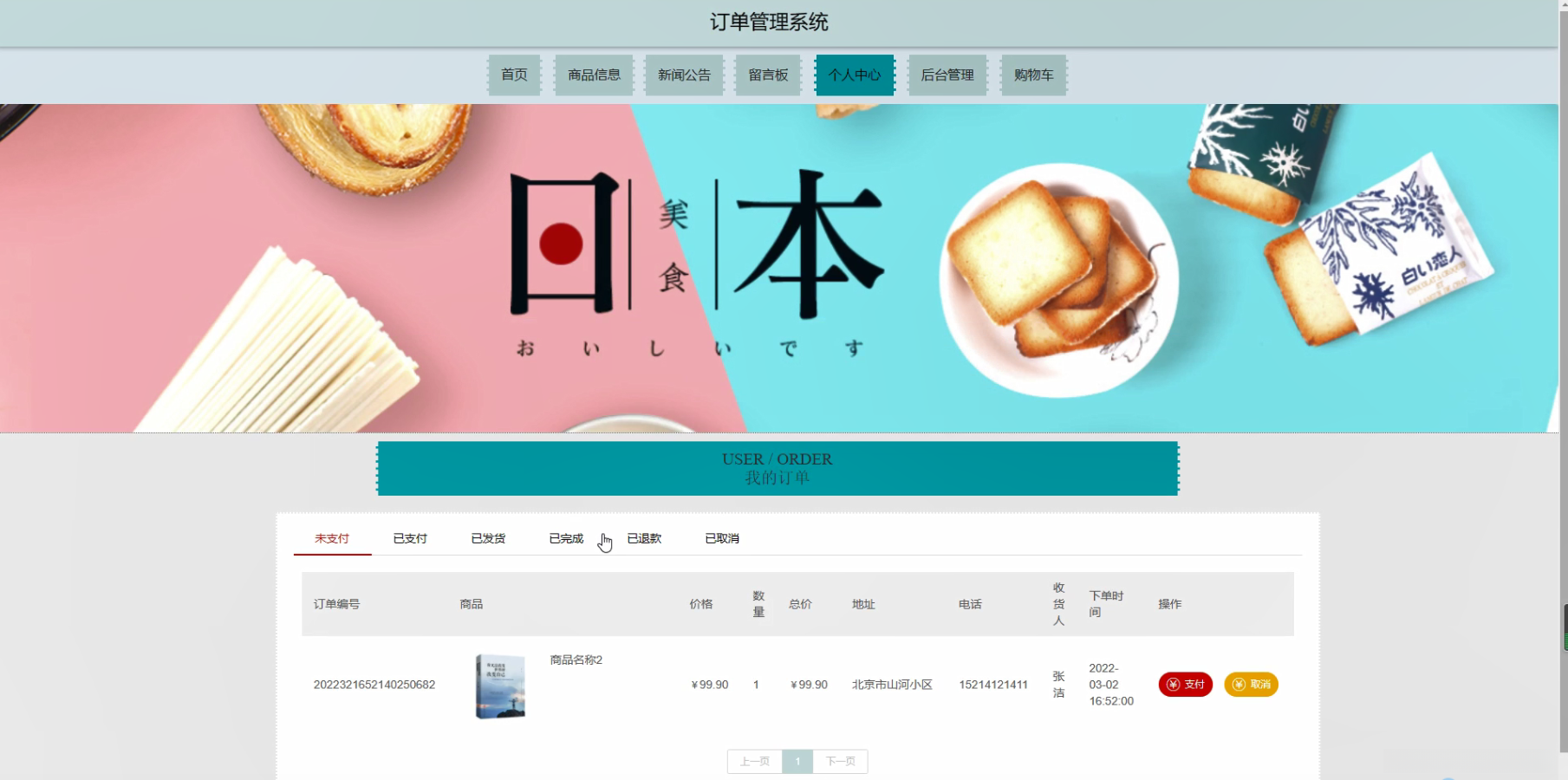The image size is (1568, 780).
Task: Open the 已退款 orders tab
Action: [644, 538]
